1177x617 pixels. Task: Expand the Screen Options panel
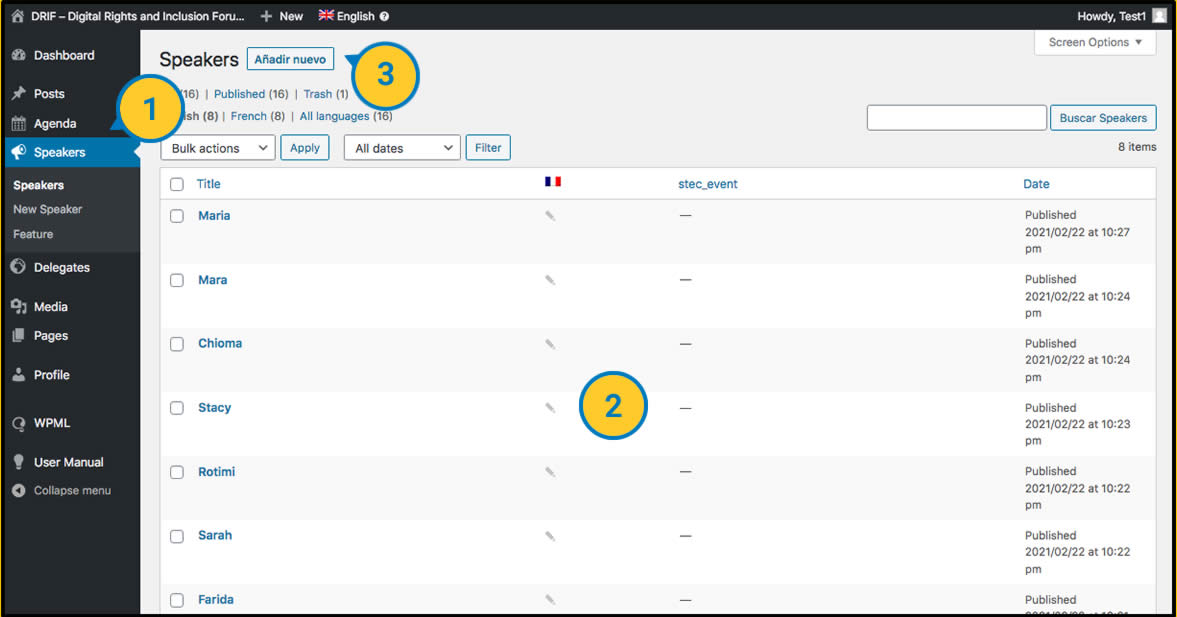pyautogui.click(x=1095, y=43)
